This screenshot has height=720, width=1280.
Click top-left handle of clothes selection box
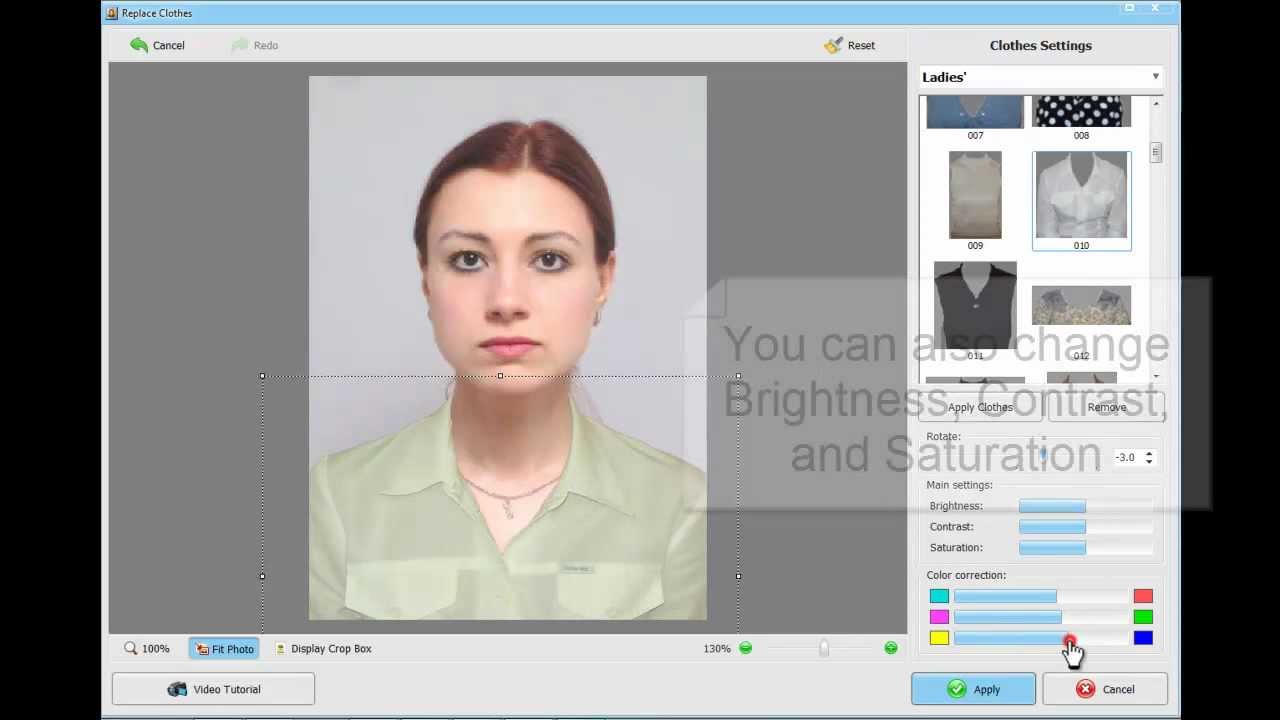(x=262, y=376)
